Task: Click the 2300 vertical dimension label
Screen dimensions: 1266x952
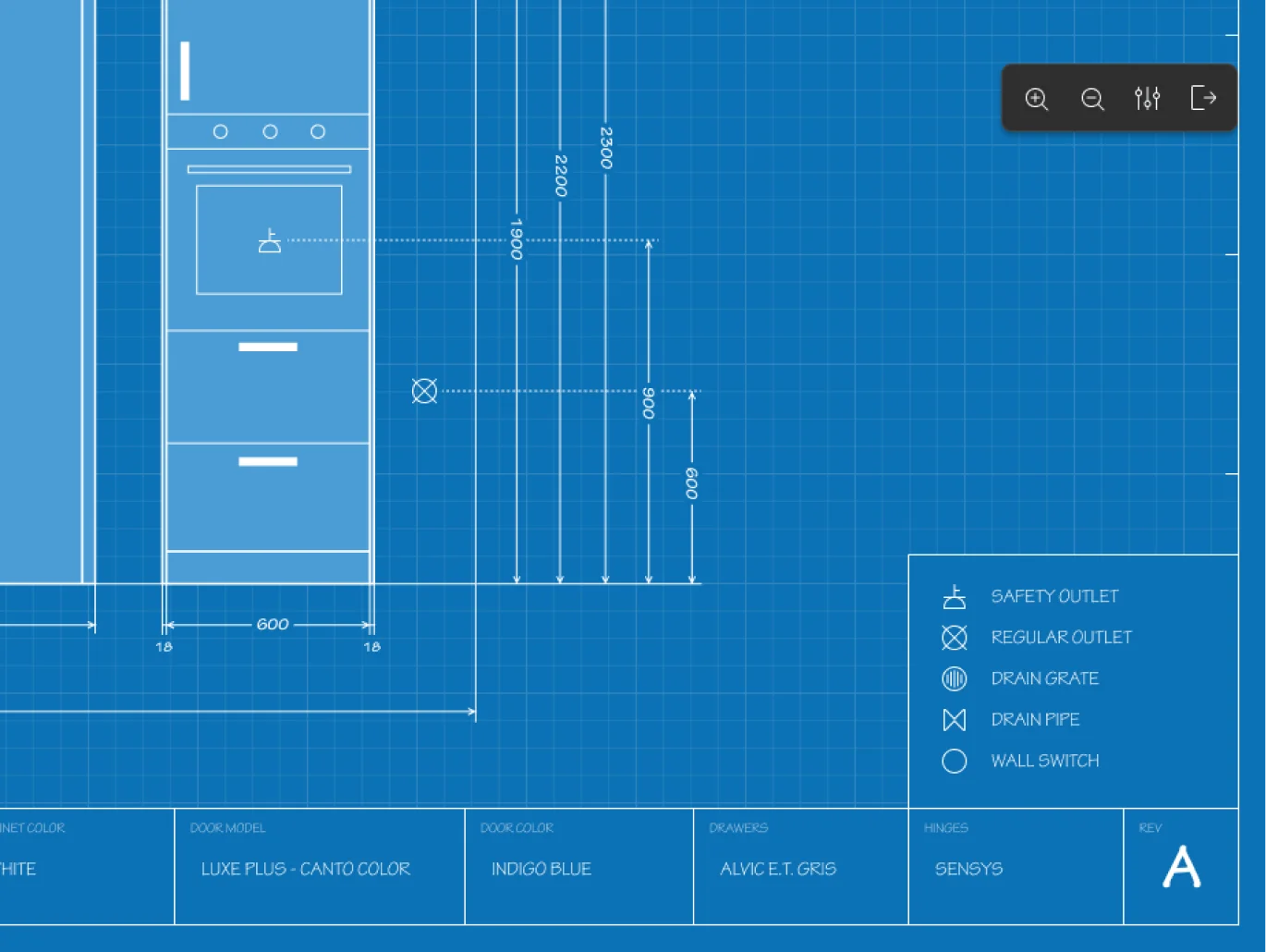Action: pos(606,148)
